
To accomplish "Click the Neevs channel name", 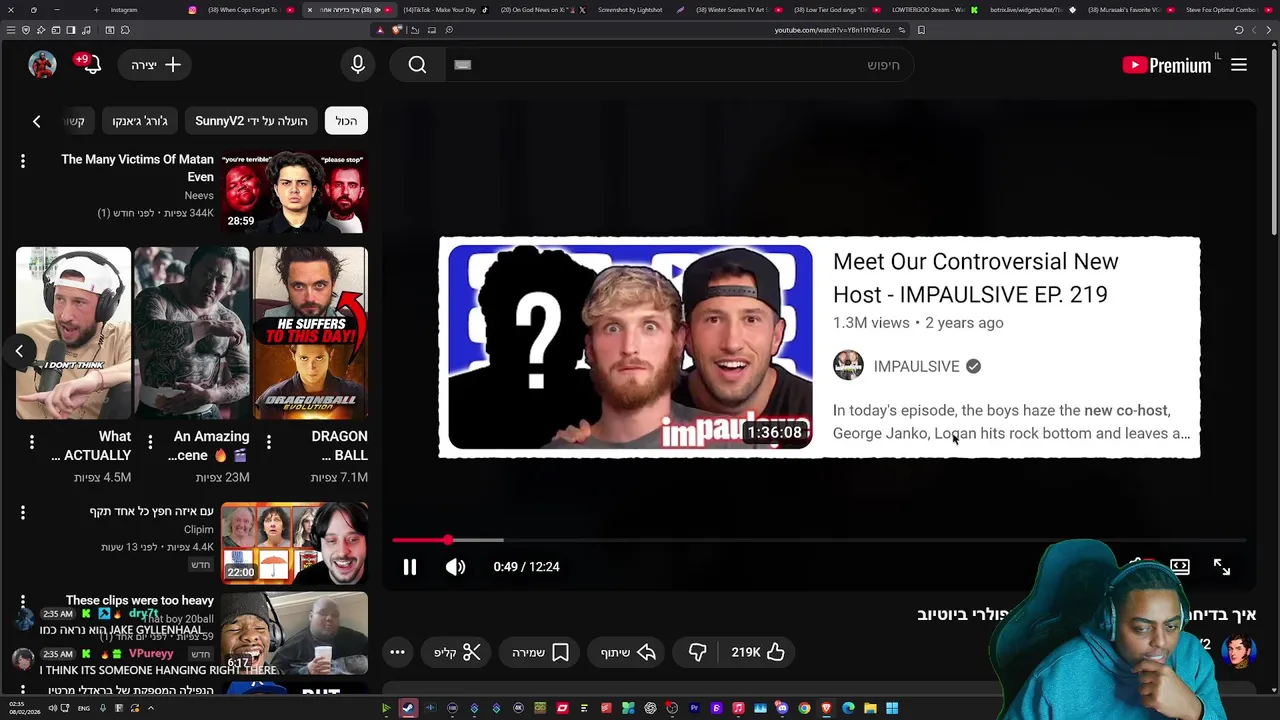I will pyautogui.click(x=199, y=196).
